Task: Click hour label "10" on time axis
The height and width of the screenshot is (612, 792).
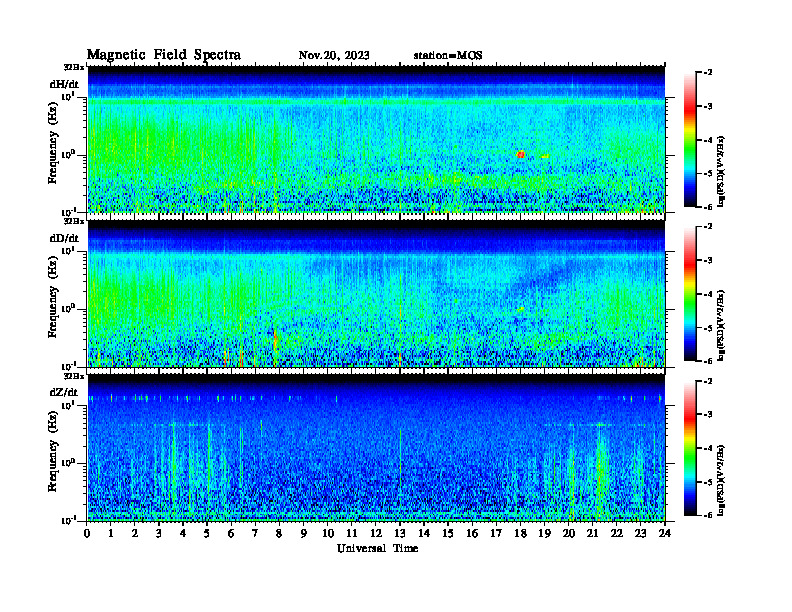Action: tap(328, 534)
